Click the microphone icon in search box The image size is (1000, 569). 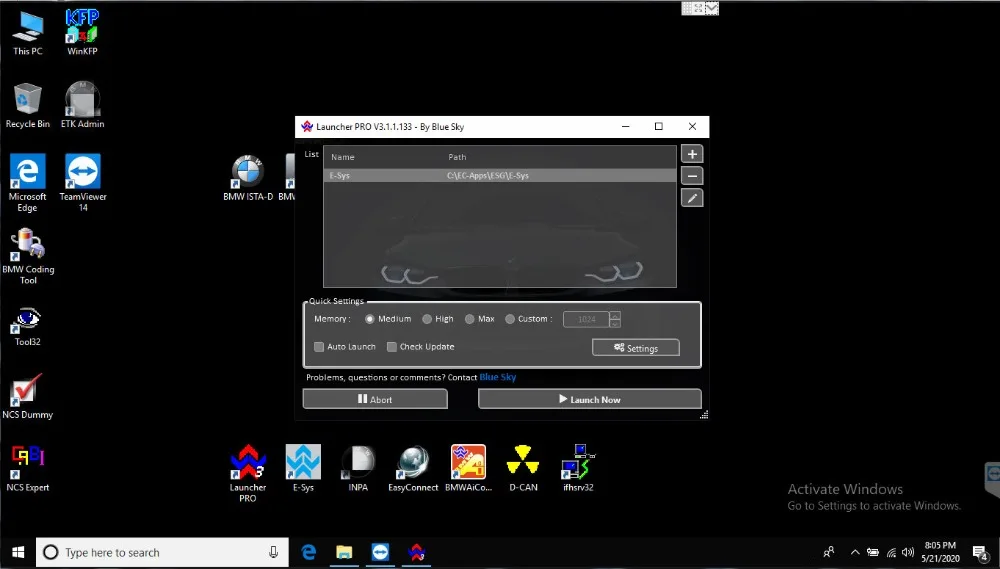pos(274,552)
